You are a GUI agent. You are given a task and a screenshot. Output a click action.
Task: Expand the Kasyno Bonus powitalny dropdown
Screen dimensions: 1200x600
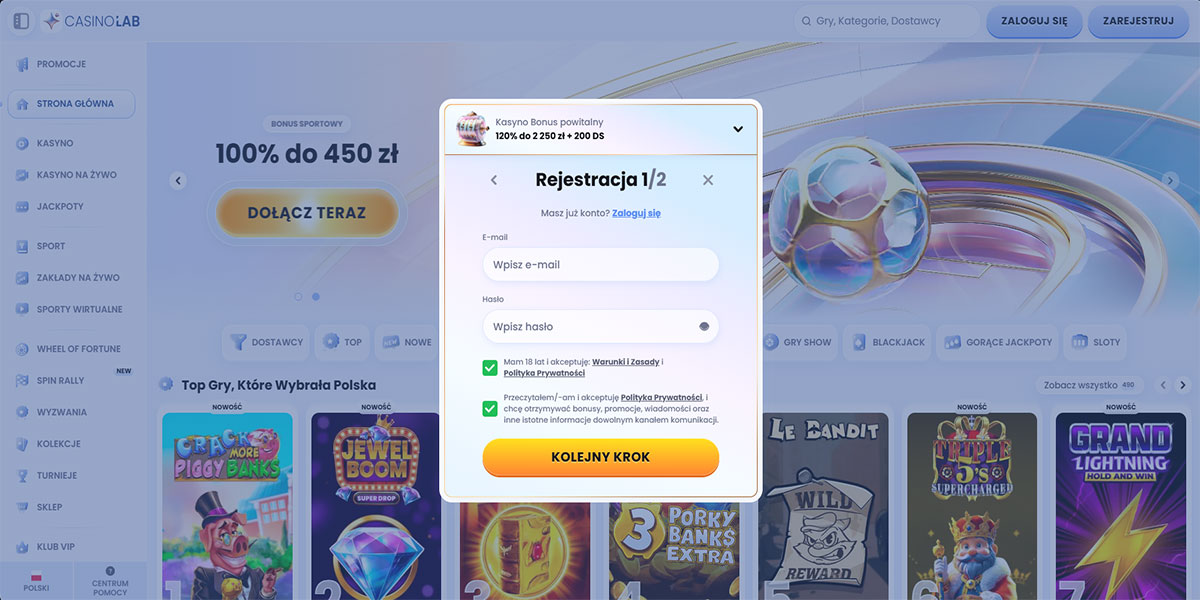pyautogui.click(x=738, y=129)
